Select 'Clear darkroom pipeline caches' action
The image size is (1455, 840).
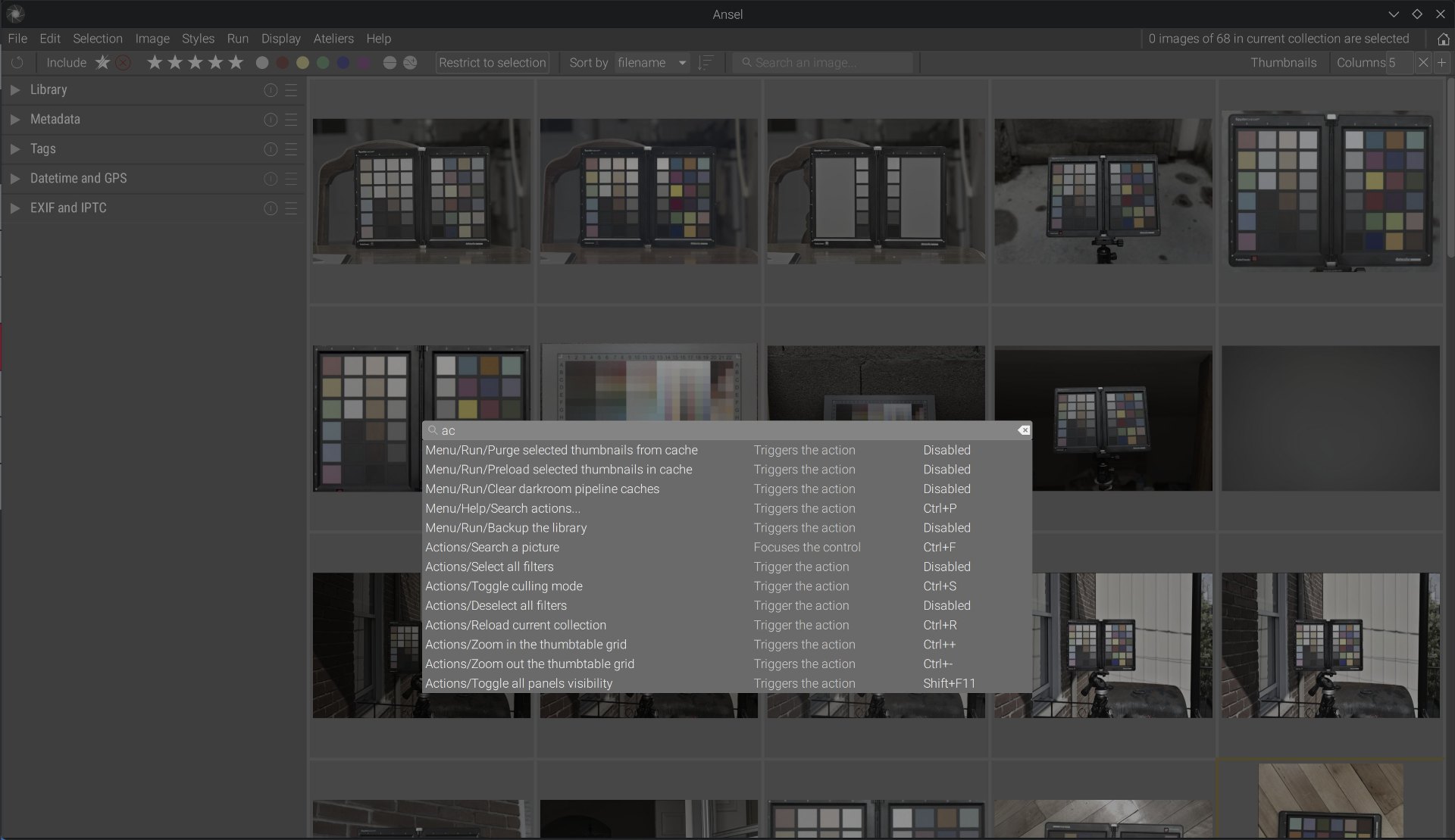pyautogui.click(x=727, y=489)
